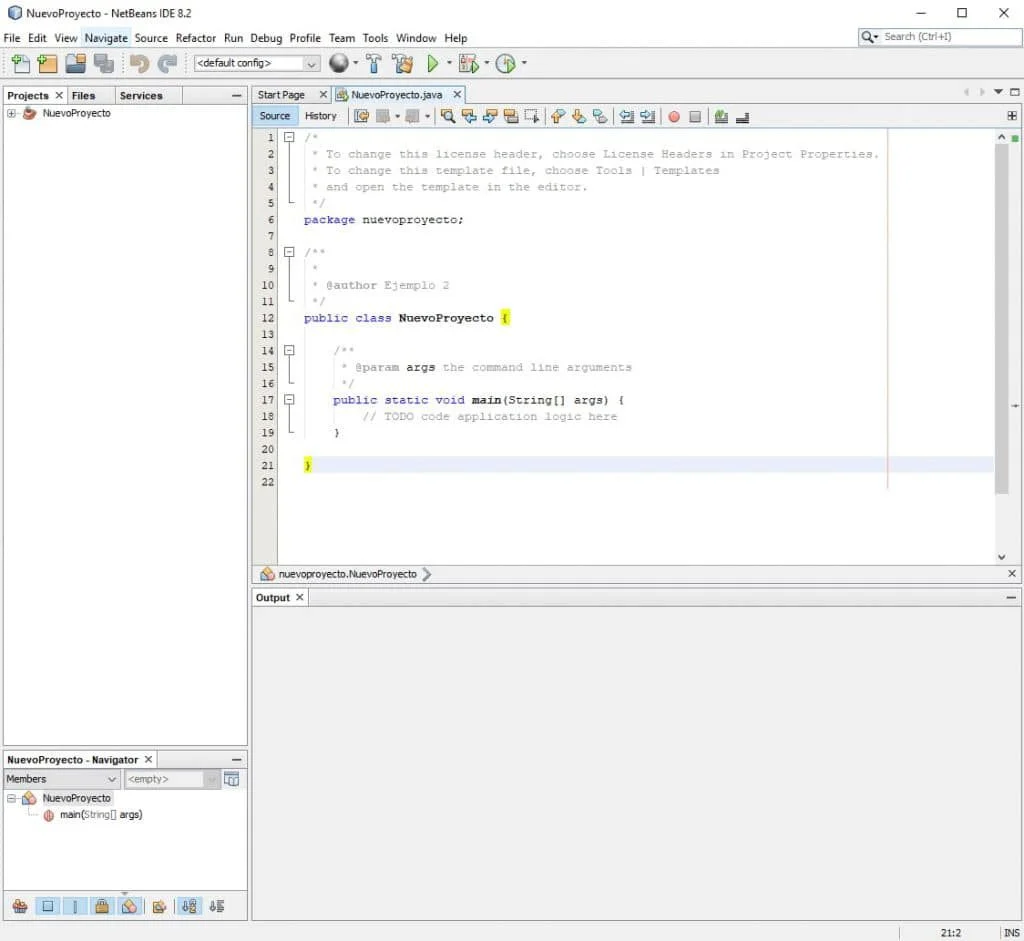
Task: Open the Run Project dropdown arrow
Action: [449, 63]
